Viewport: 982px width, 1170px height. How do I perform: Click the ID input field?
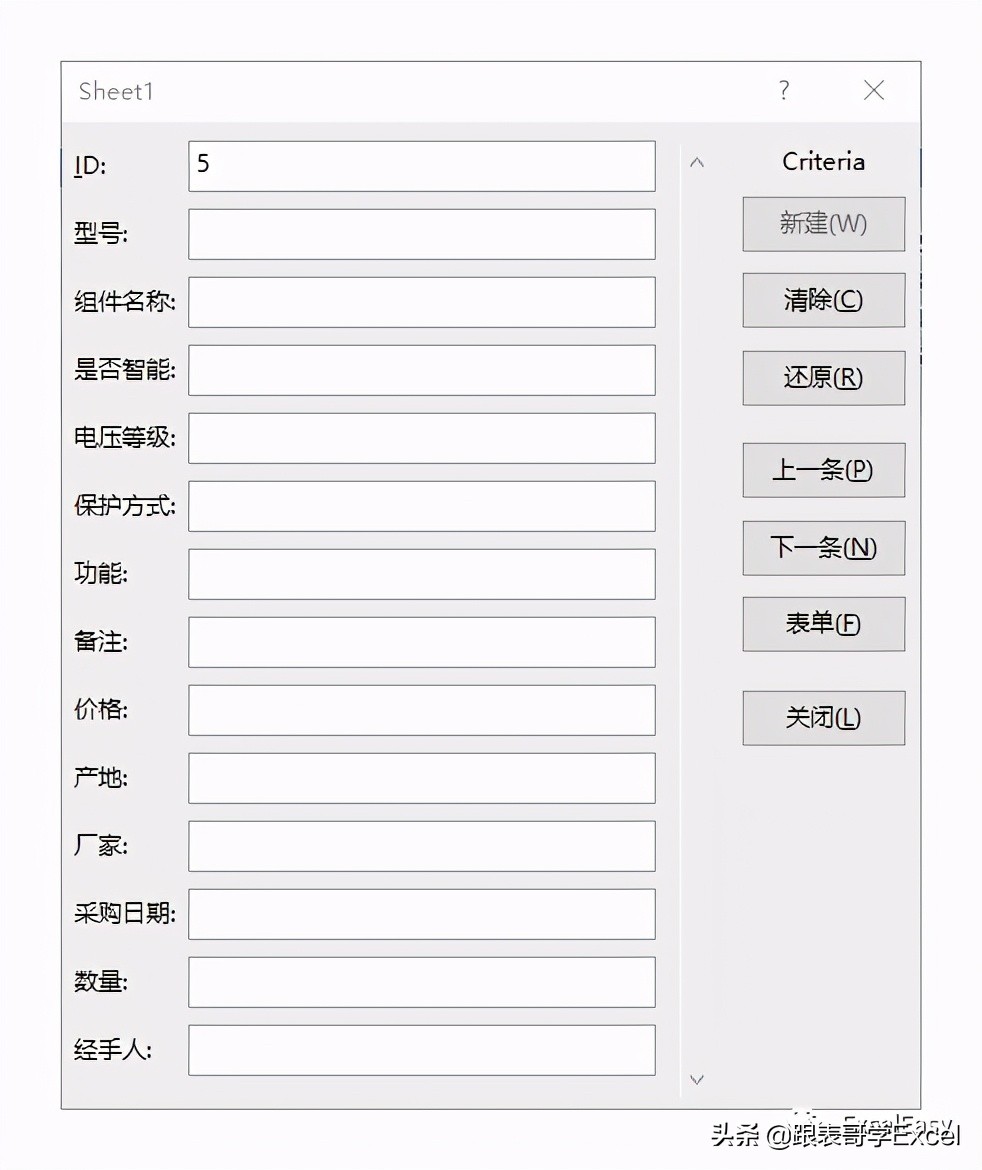(x=421, y=166)
